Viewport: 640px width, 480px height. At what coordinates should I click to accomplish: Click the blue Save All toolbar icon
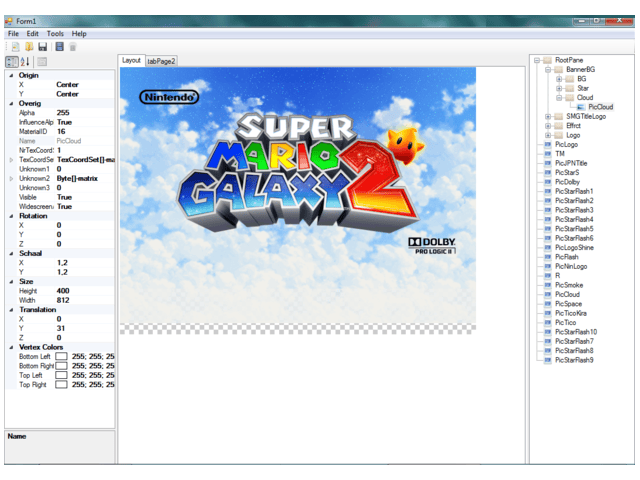60,46
